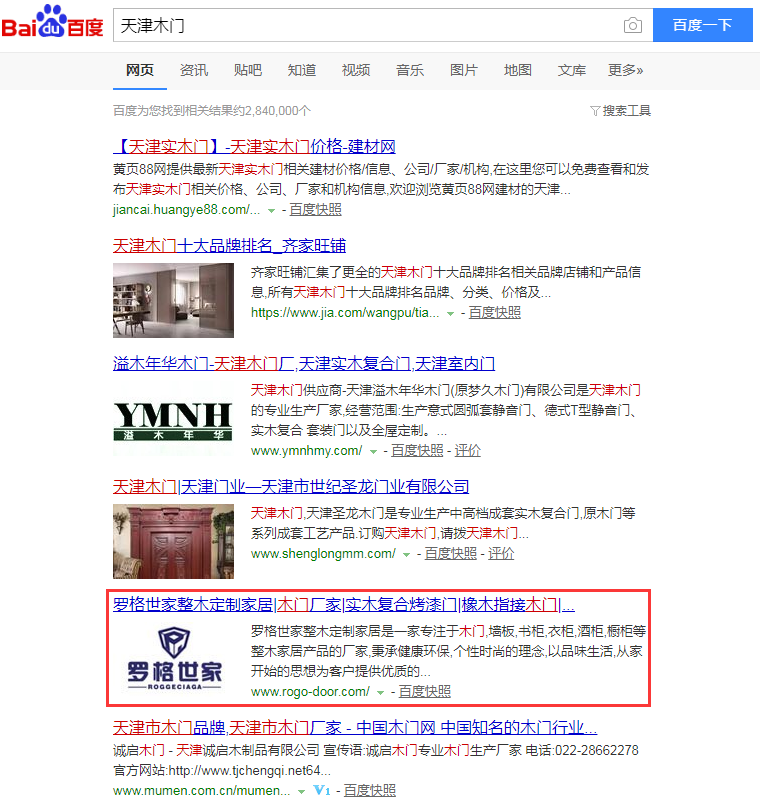760x805 pixels.
Task: Click the search tools filter icon
Action: pos(595,111)
